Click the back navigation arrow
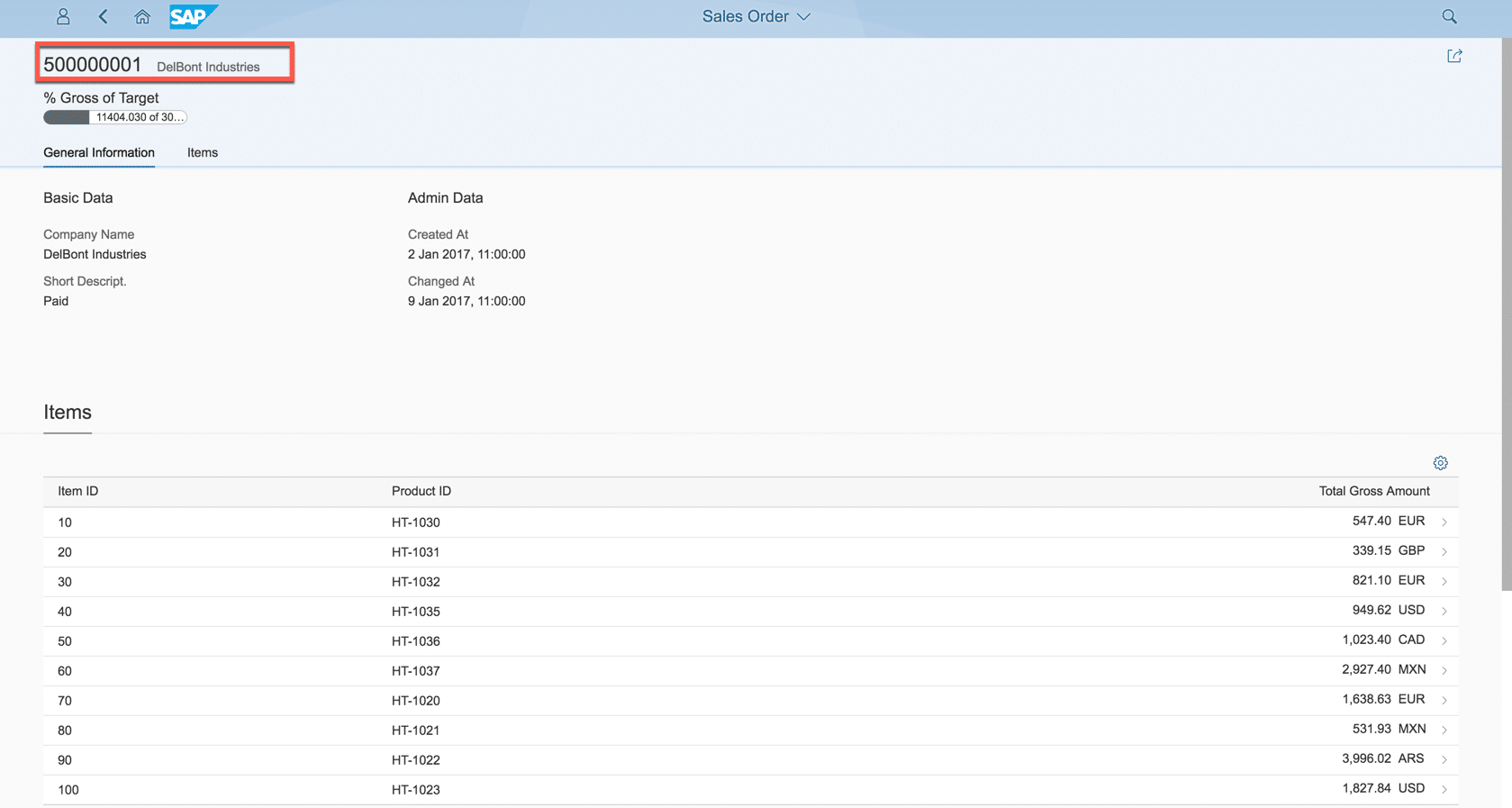 point(104,16)
